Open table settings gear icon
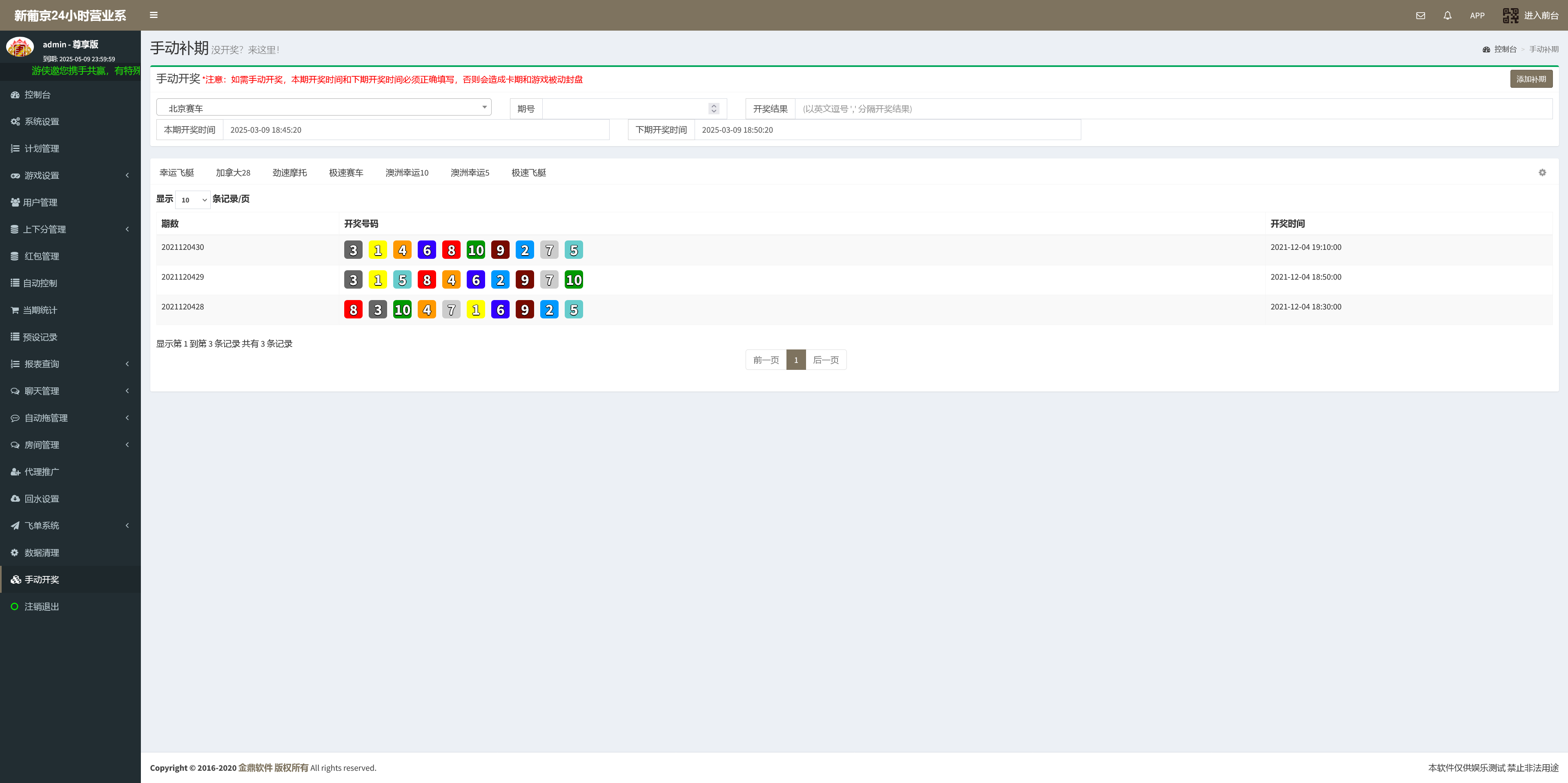 tap(1542, 173)
